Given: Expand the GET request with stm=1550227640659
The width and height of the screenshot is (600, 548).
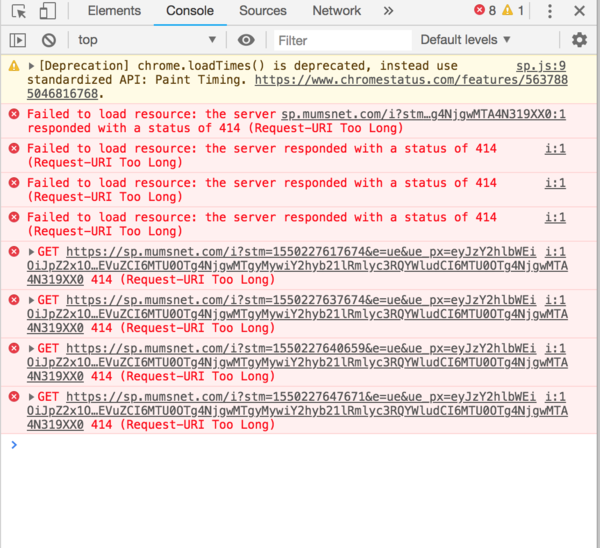Looking at the screenshot, I should click(x=31, y=348).
